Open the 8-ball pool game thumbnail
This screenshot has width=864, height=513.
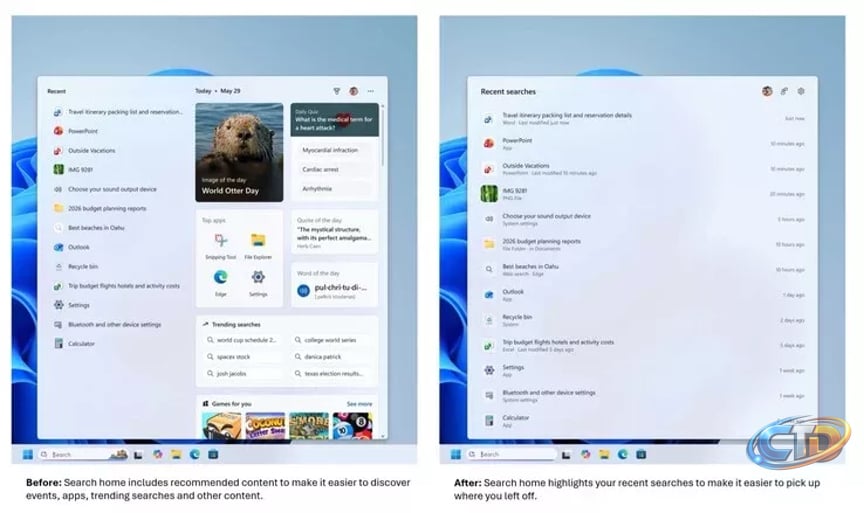(x=353, y=426)
